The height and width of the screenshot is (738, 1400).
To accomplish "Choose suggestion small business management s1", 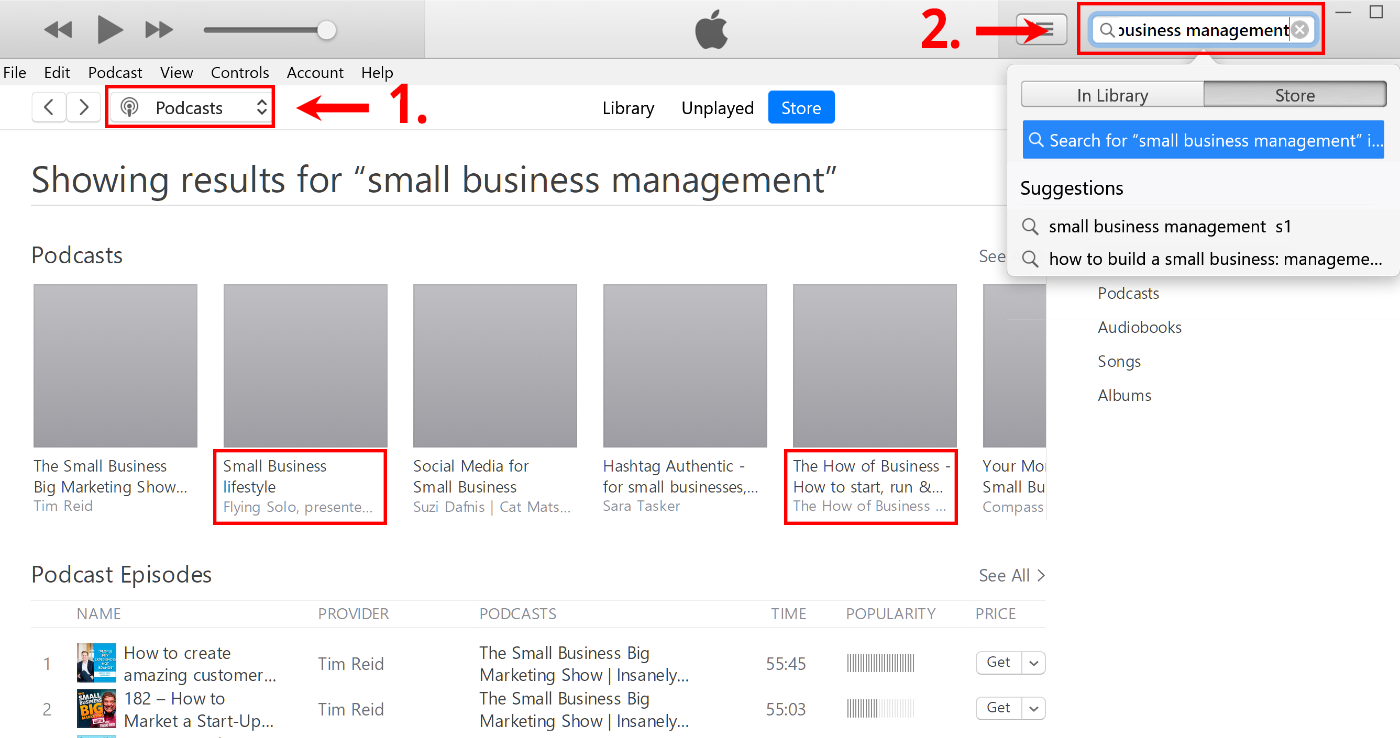I will (1170, 226).
